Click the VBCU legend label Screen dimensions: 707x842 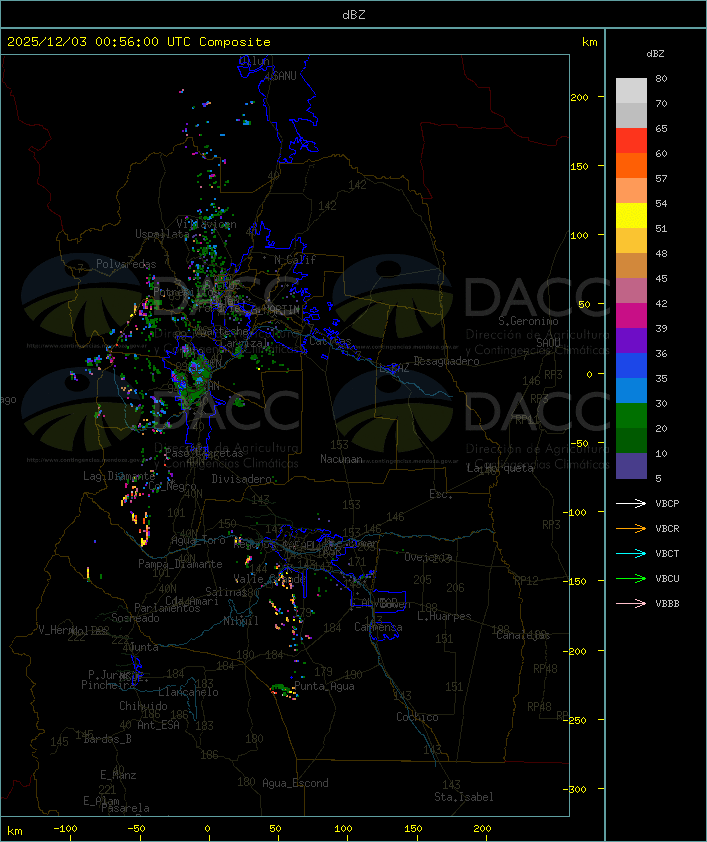pos(667,578)
